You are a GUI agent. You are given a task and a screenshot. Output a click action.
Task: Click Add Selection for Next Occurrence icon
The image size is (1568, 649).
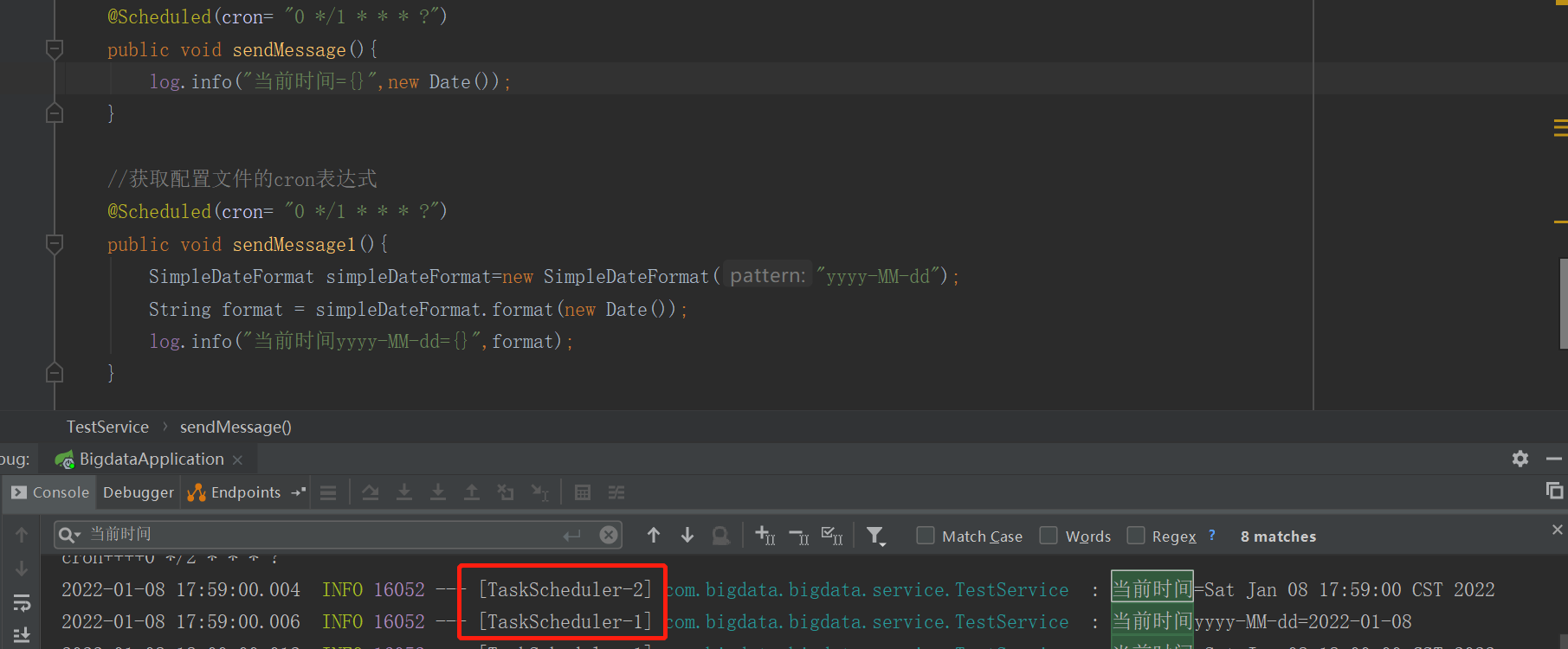(x=765, y=537)
